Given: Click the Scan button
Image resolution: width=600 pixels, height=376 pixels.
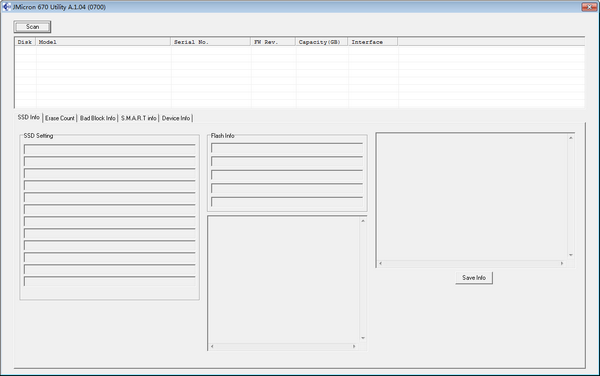Looking at the screenshot, I should tap(32, 27).
